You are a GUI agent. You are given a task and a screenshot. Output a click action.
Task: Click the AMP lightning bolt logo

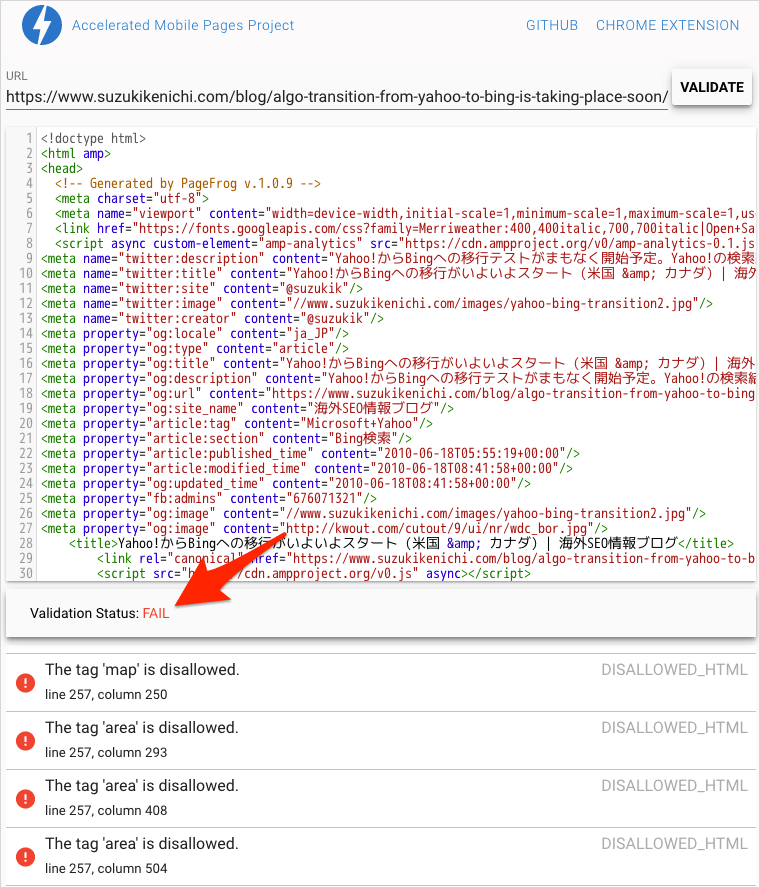coord(41,25)
